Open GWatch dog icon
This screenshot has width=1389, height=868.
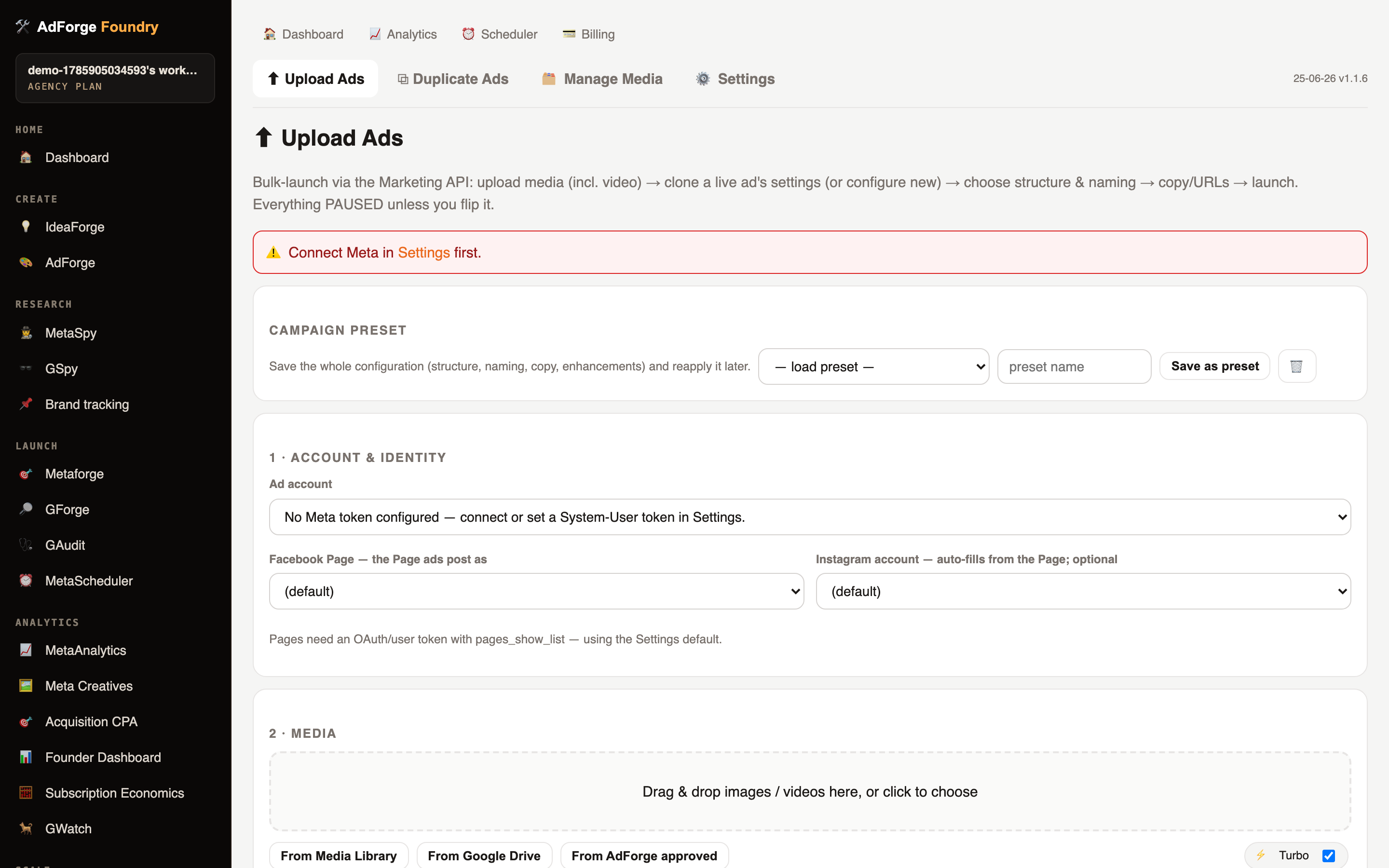click(26, 828)
